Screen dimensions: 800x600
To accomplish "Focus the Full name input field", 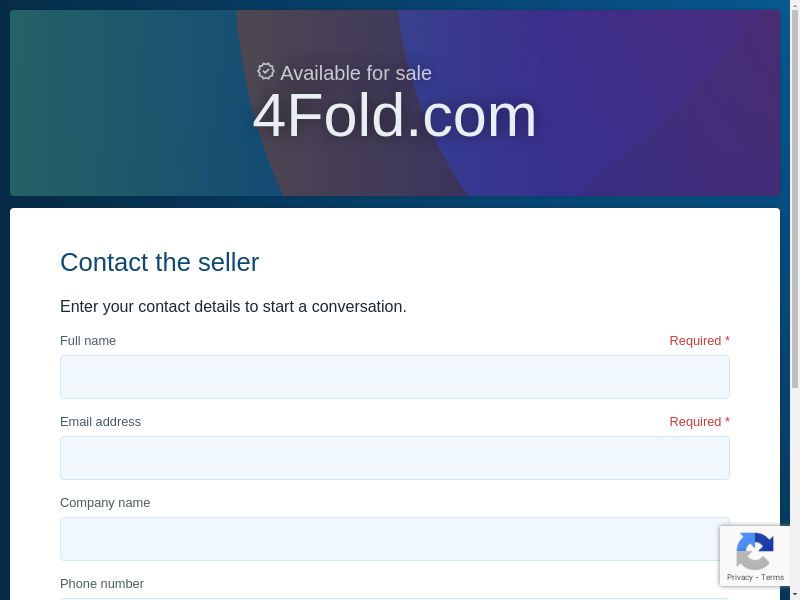I will 395,377.
